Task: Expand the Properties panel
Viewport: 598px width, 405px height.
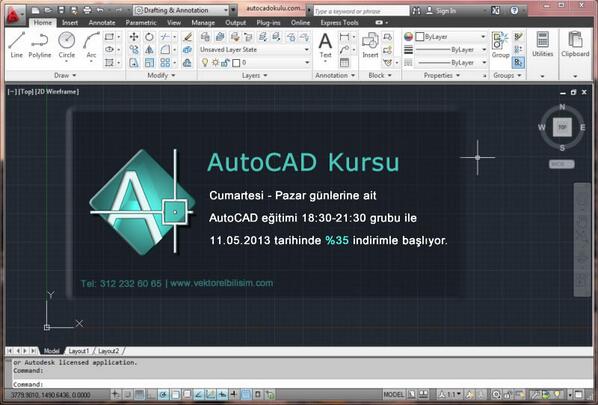Action: [x=442, y=76]
